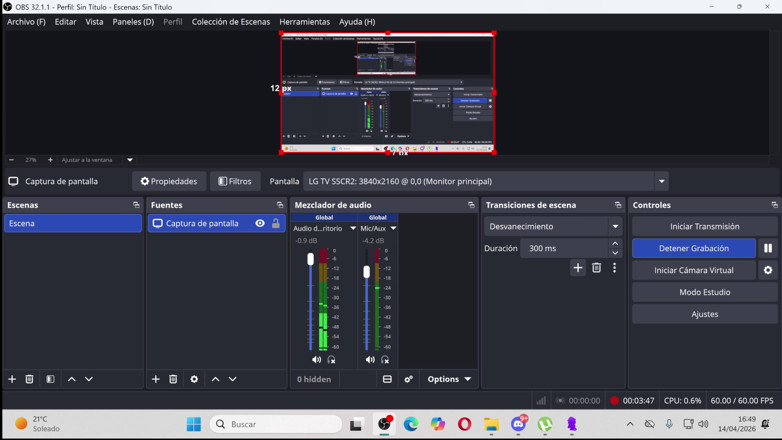Add a new source in Fuentes panel

point(156,379)
